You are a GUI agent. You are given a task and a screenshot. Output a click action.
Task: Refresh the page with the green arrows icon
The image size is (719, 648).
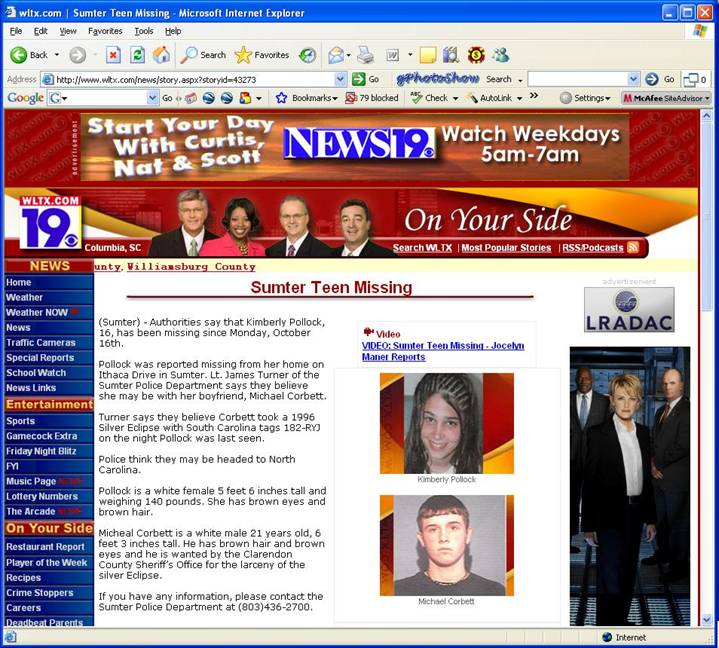(137, 55)
